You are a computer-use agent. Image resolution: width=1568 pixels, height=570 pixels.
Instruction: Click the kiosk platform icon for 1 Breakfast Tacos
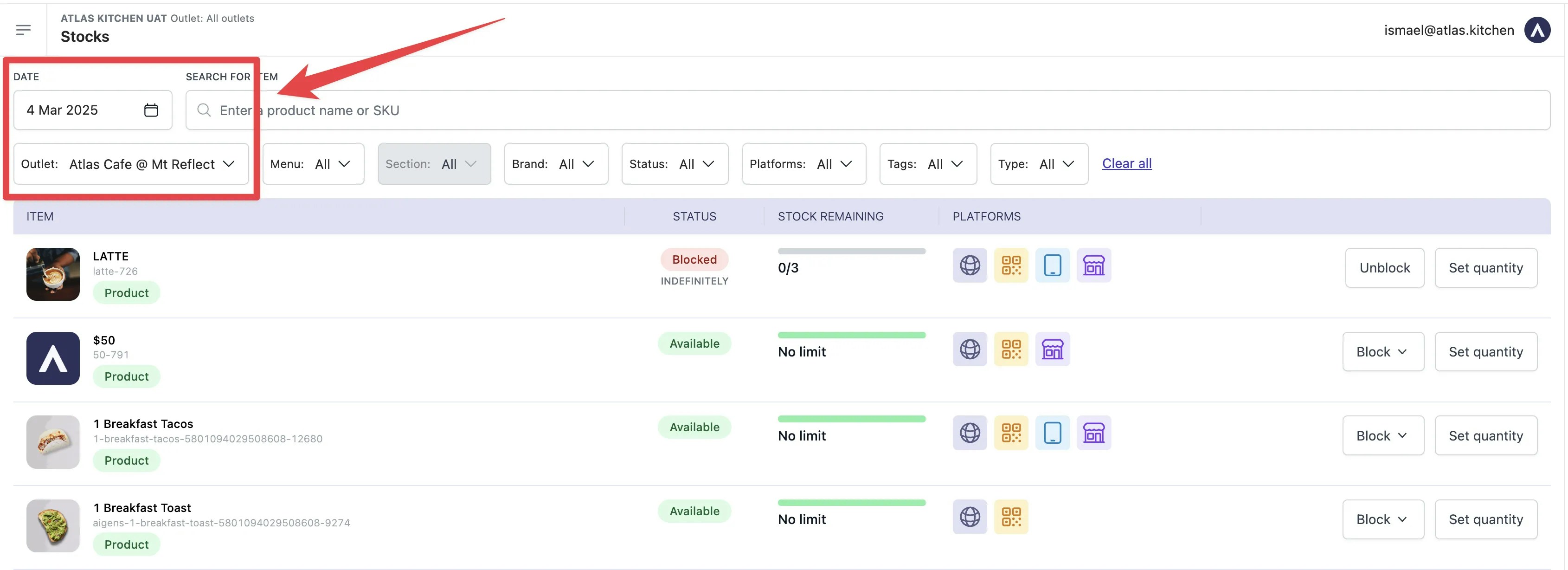(x=1093, y=432)
